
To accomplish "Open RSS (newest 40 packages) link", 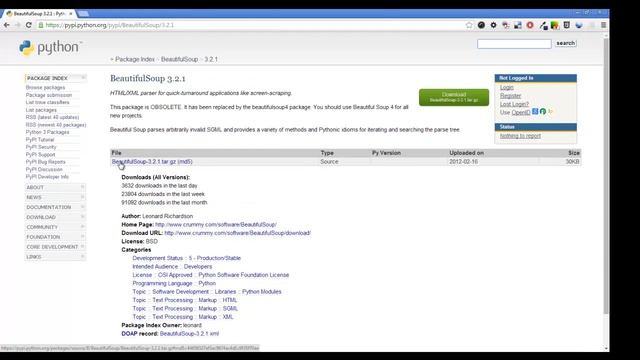I will (x=56, y=125).
